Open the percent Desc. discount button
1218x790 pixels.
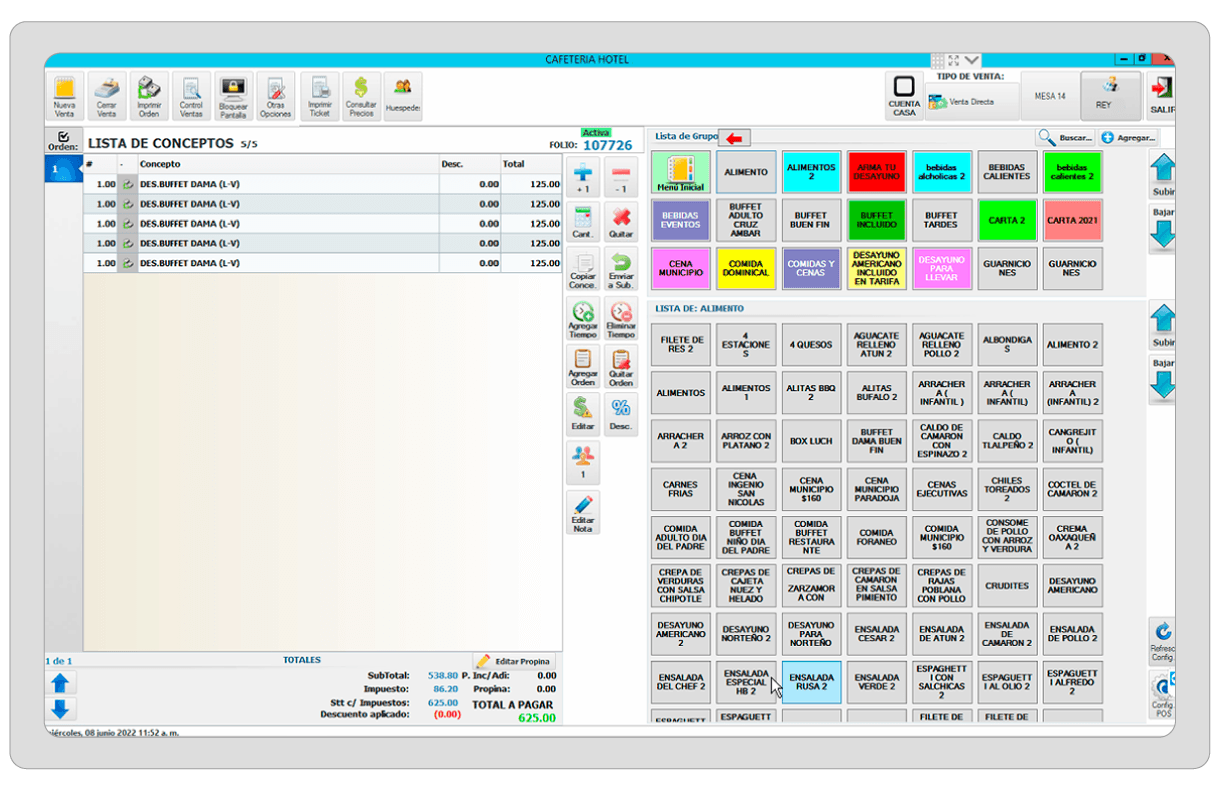(x=621, y=414)
